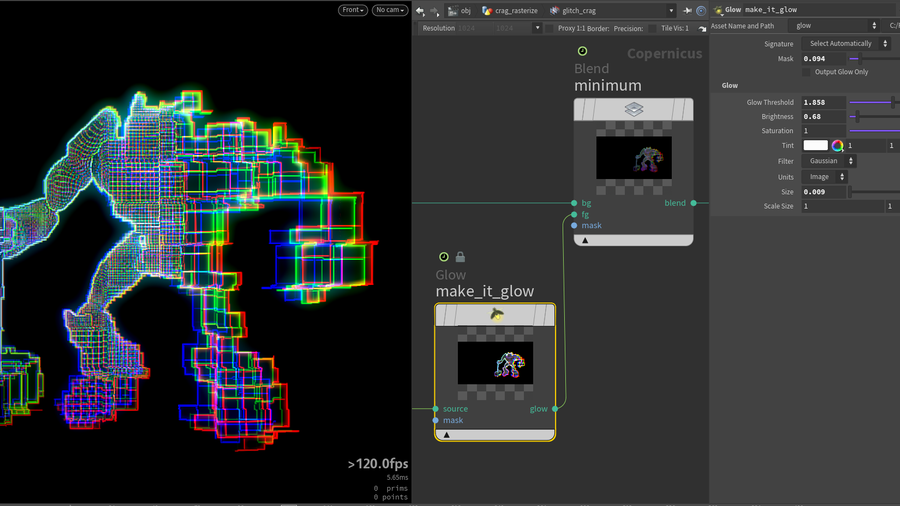The height and width of the screenshot is (506, 900).
Task: Collapse the Blend node with bottom triangle
Action: [585, 240]
